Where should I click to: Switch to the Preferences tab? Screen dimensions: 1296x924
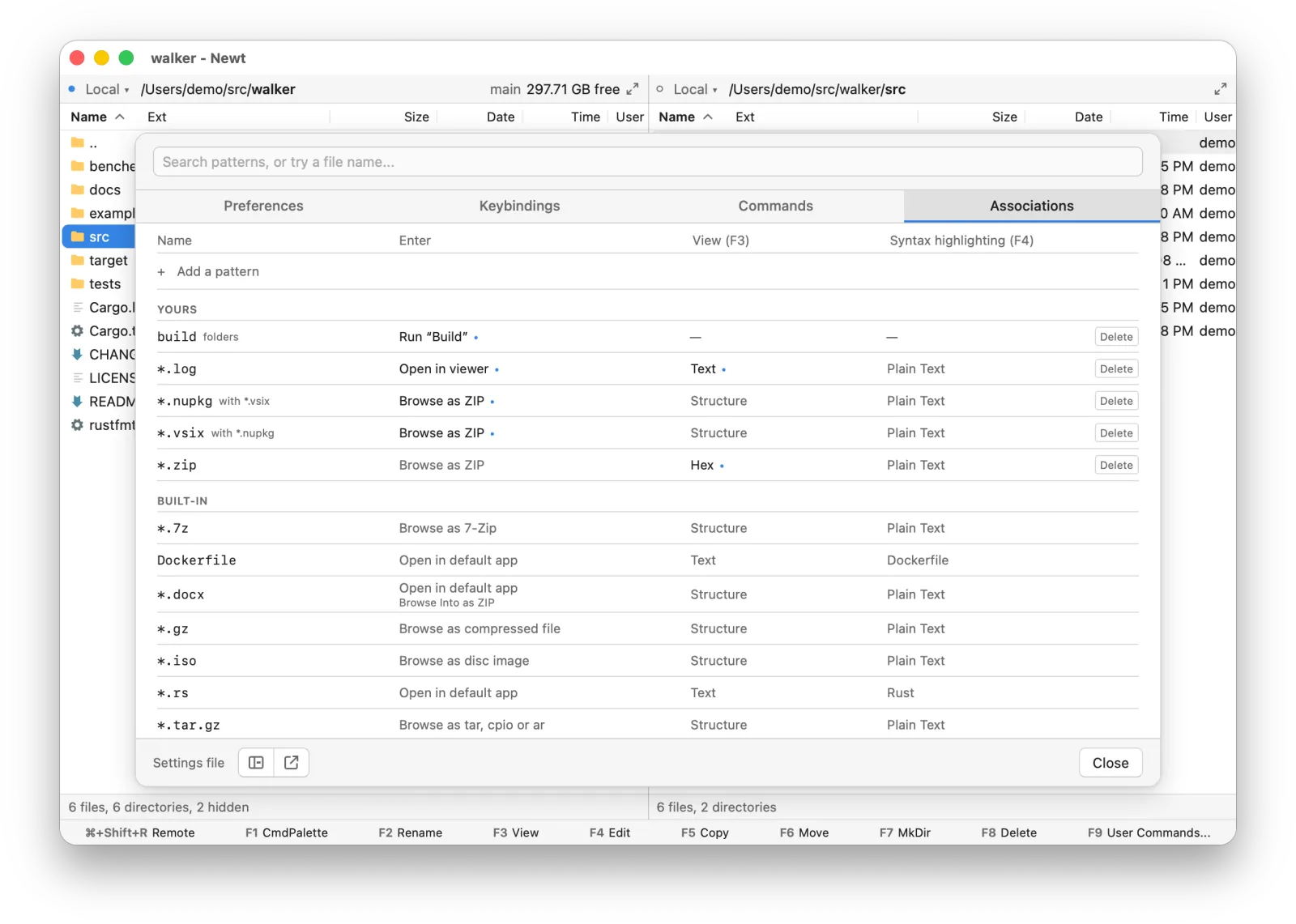pyautogui.click(x=263, y=206)
